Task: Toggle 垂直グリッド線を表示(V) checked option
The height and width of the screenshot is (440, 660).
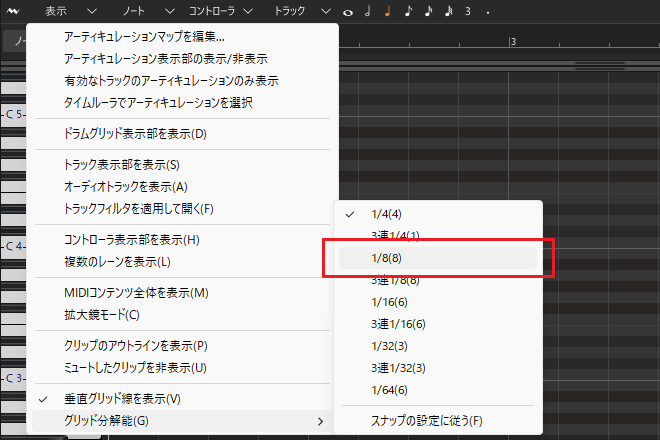Action: pyautogui.click(x=121, y=398)
